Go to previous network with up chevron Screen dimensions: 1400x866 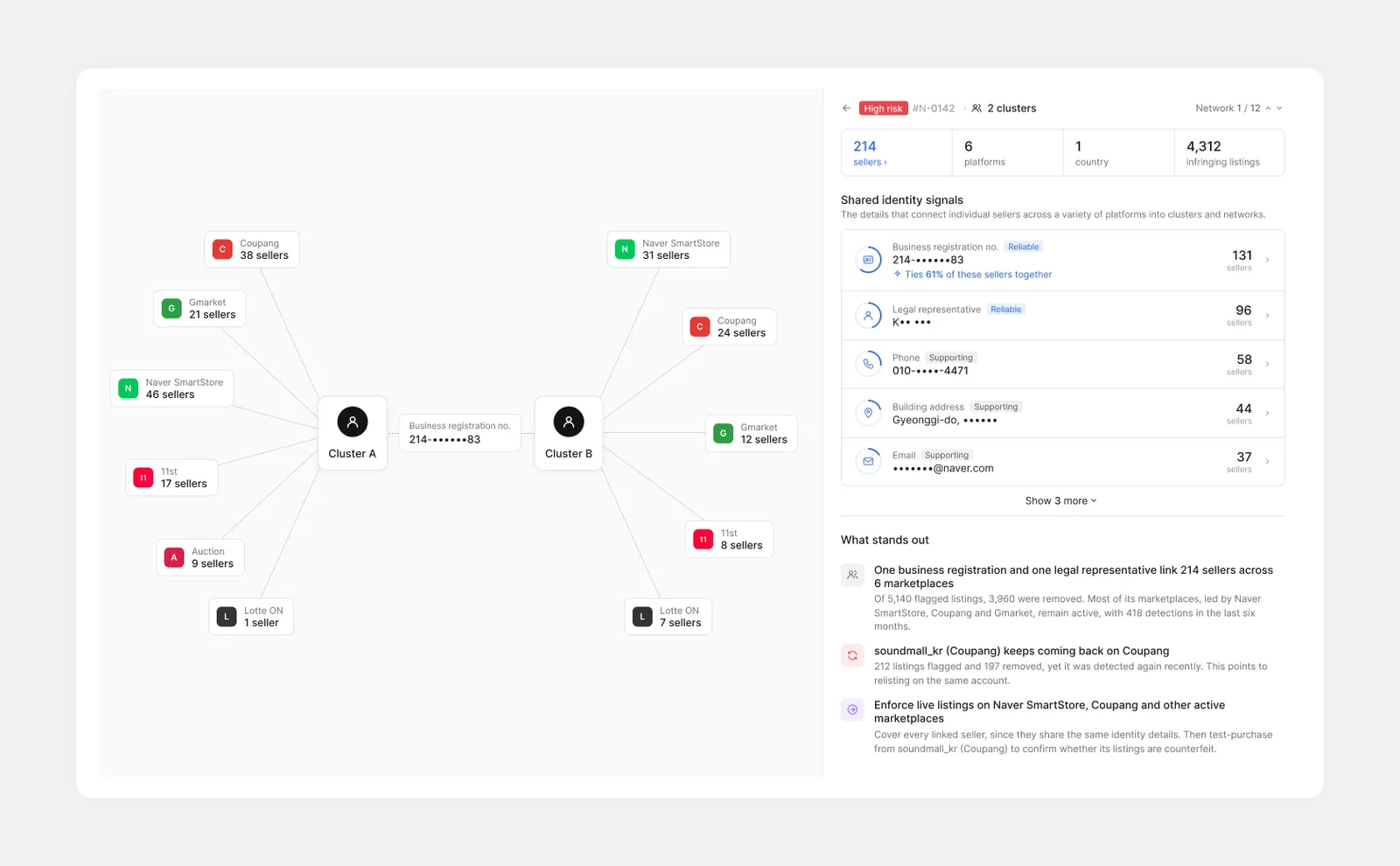tap(1268, 108)
